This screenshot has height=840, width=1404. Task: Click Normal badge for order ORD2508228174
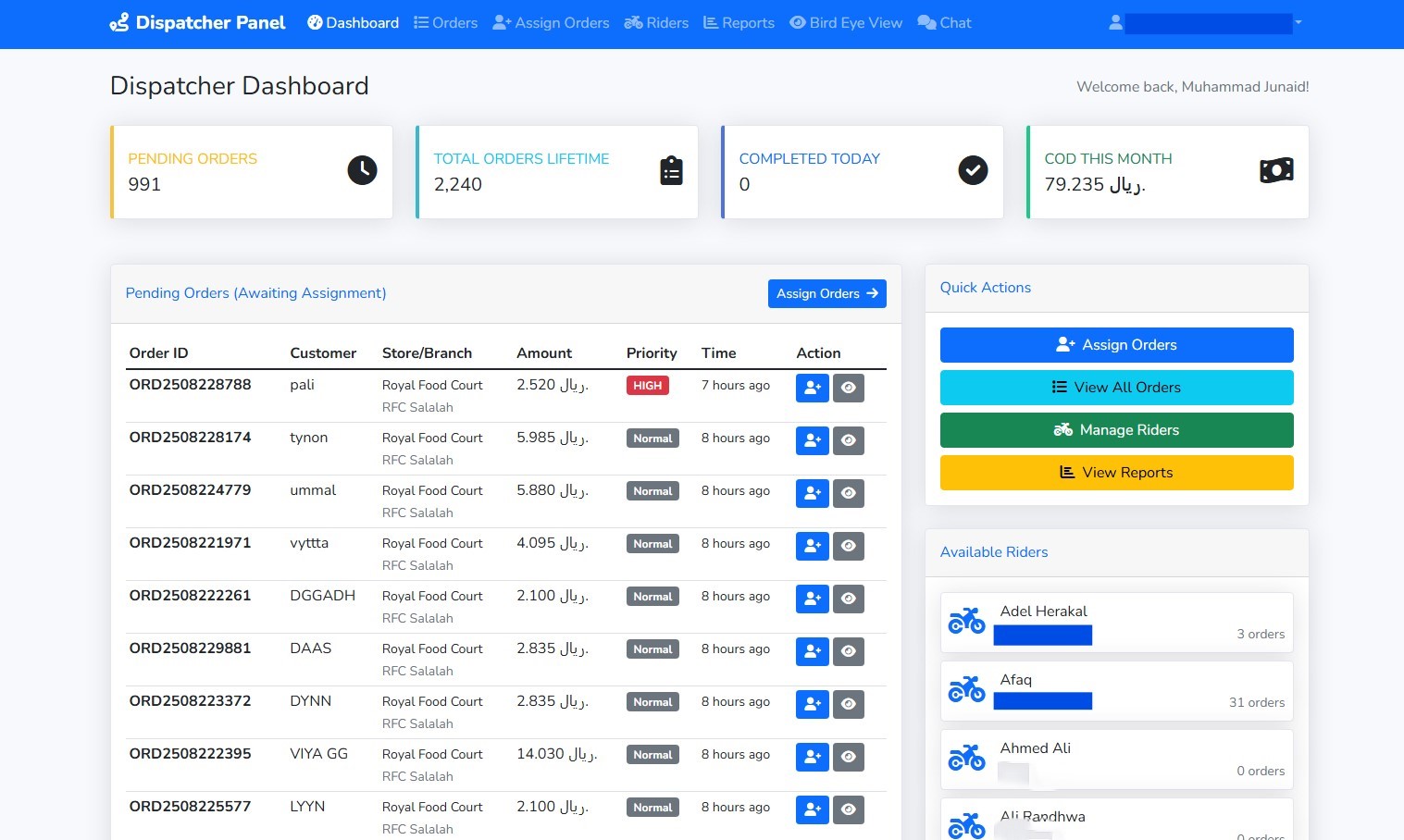pos(652,439)
